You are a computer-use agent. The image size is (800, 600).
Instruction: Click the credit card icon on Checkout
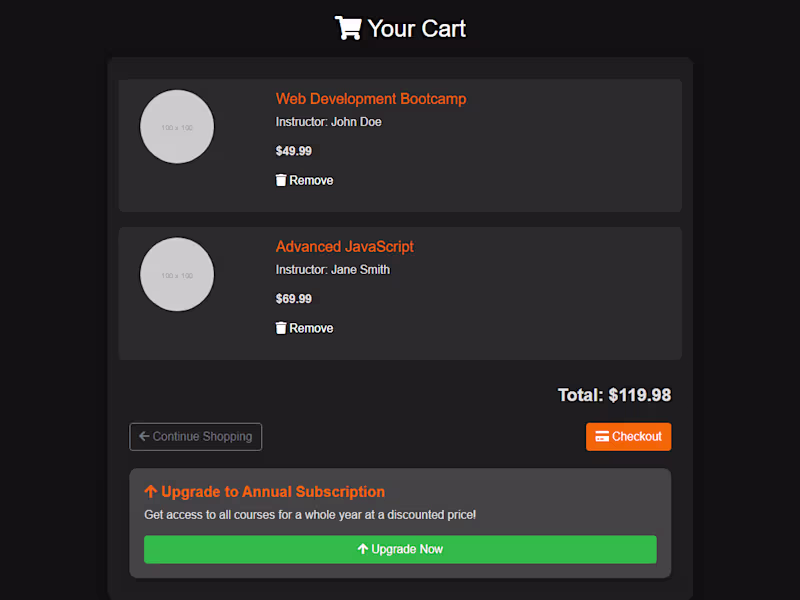click(x=602, y=437)
